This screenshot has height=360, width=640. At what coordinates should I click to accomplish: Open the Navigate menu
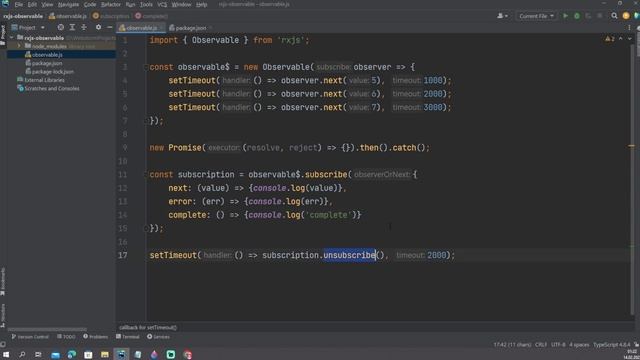click(x=68, y=4)
